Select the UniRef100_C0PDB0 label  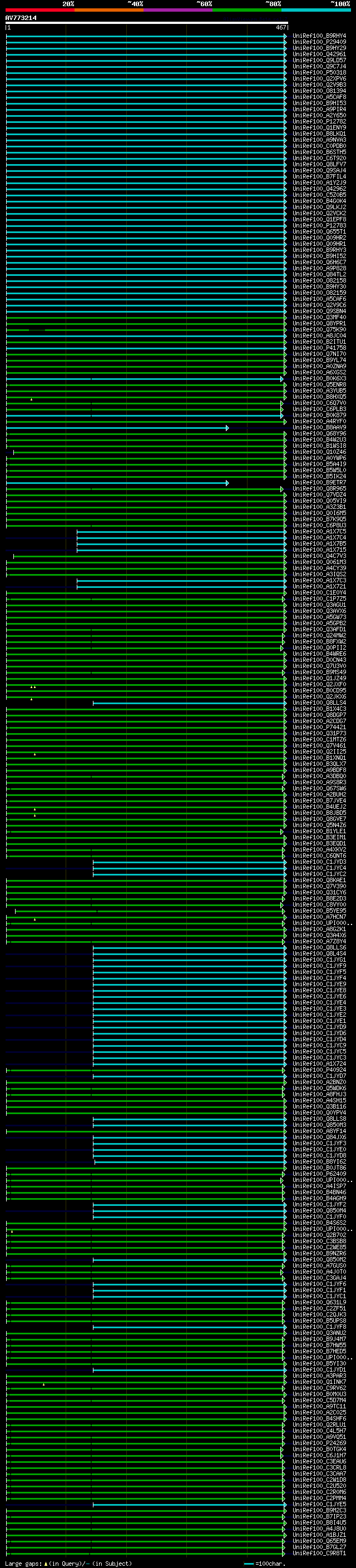click(x=319, y=146)
